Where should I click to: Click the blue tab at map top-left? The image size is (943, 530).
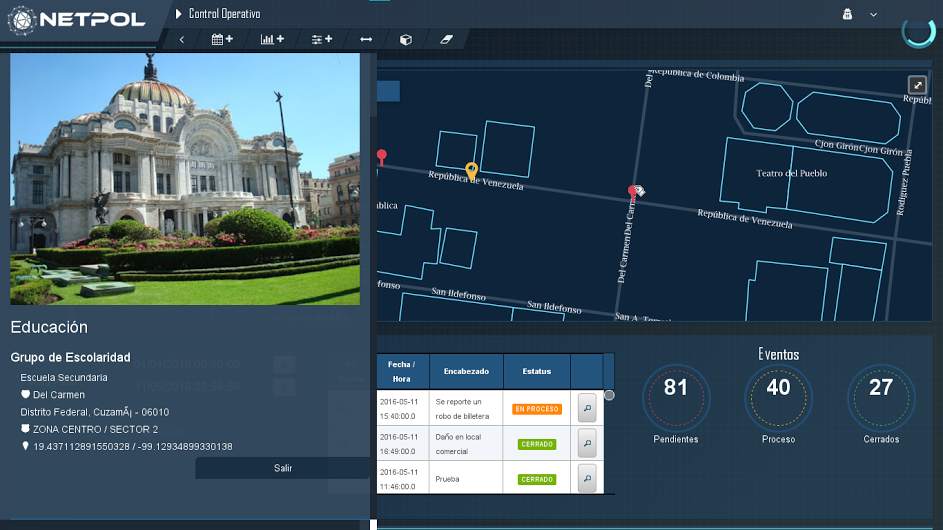(x=389, y=91)
